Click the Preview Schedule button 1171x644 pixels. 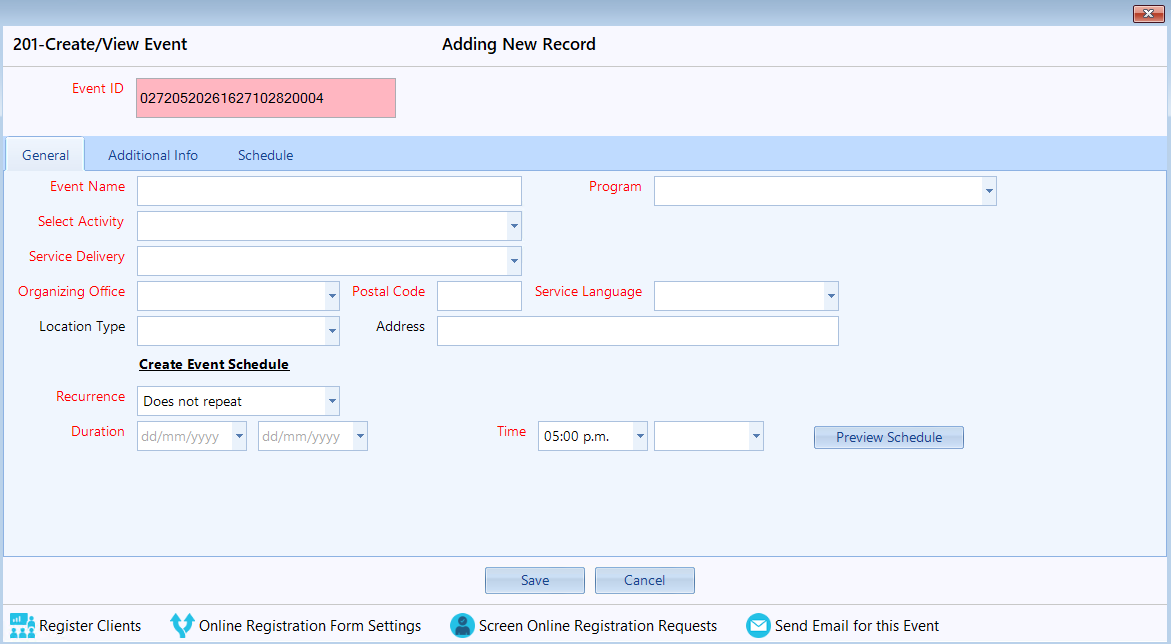pyautogui.click(x=889, y=437)
